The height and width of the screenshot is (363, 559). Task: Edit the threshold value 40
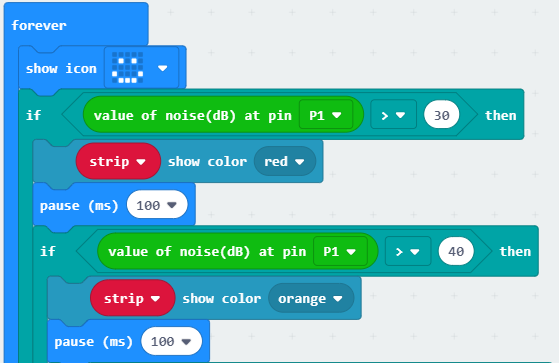[x=456, y=251]
